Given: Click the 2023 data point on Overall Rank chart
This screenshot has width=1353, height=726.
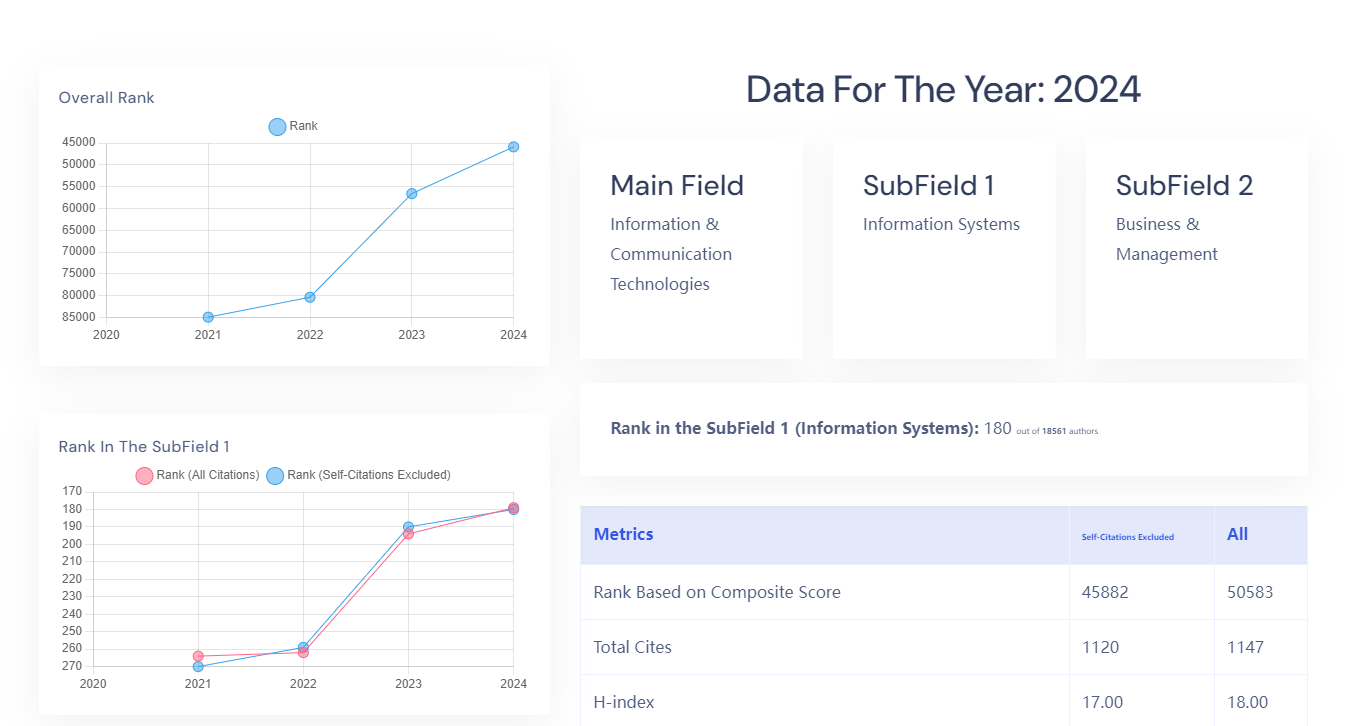Looking at the screenshot, I should (x=411, y=194).
